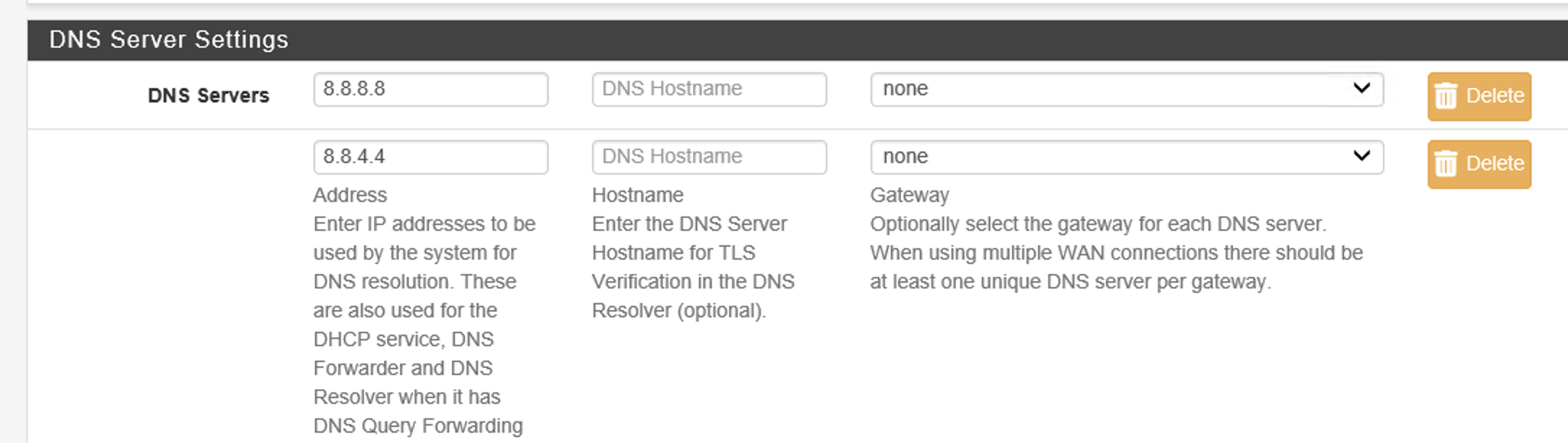
Task: Focus the 8.8.4.4 address field
Action: click(430, 157)
